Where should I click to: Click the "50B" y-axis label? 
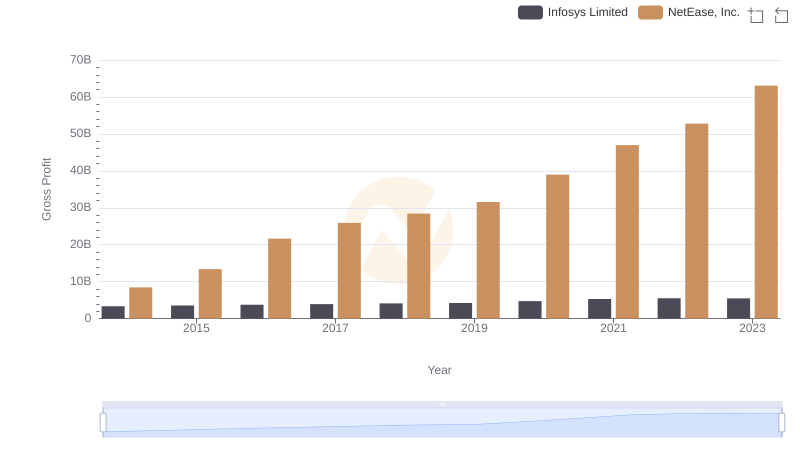[x=81, y=134]
